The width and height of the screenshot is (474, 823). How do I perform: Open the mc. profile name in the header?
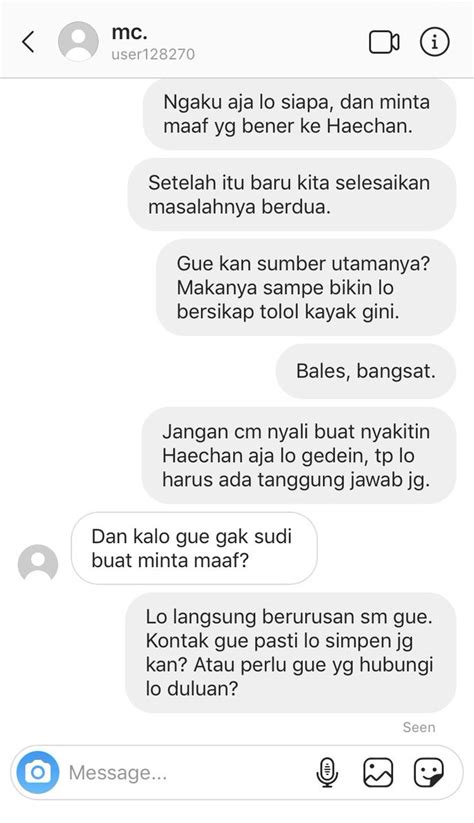(129, 33)
